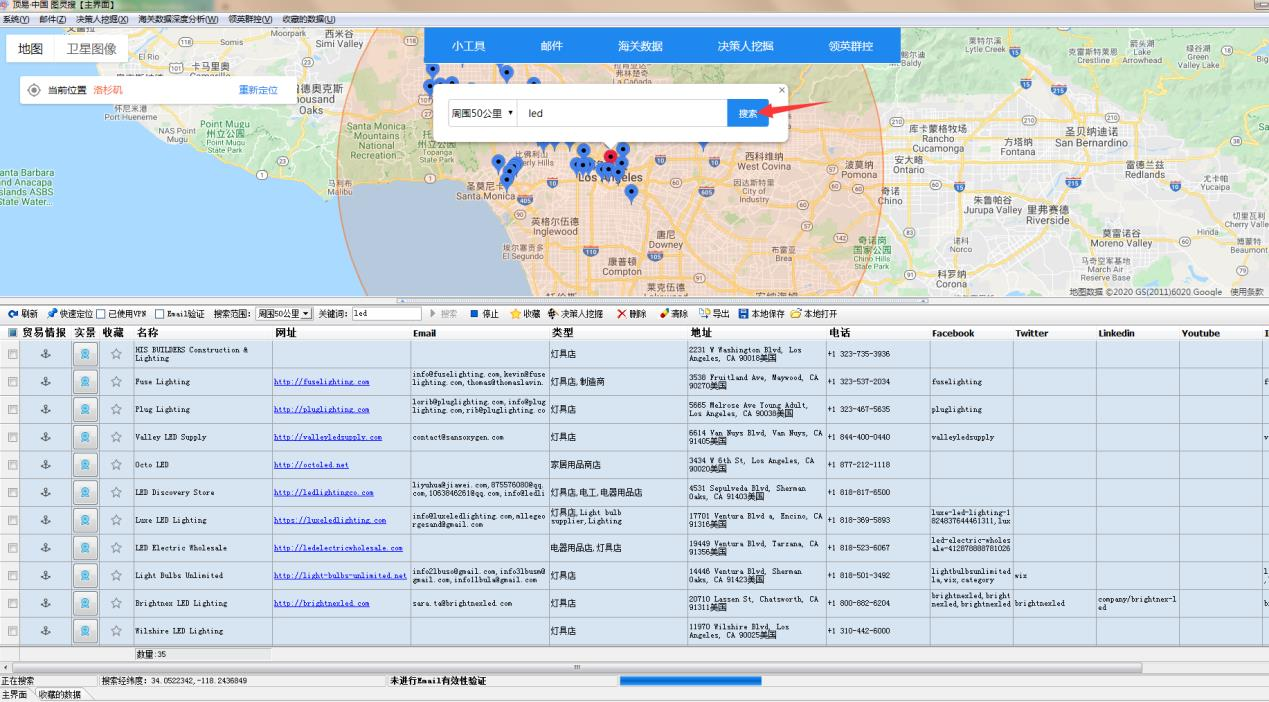Open http://octoled.net link
Viewport: 1269px width, 702px height.
click(312, 465)
